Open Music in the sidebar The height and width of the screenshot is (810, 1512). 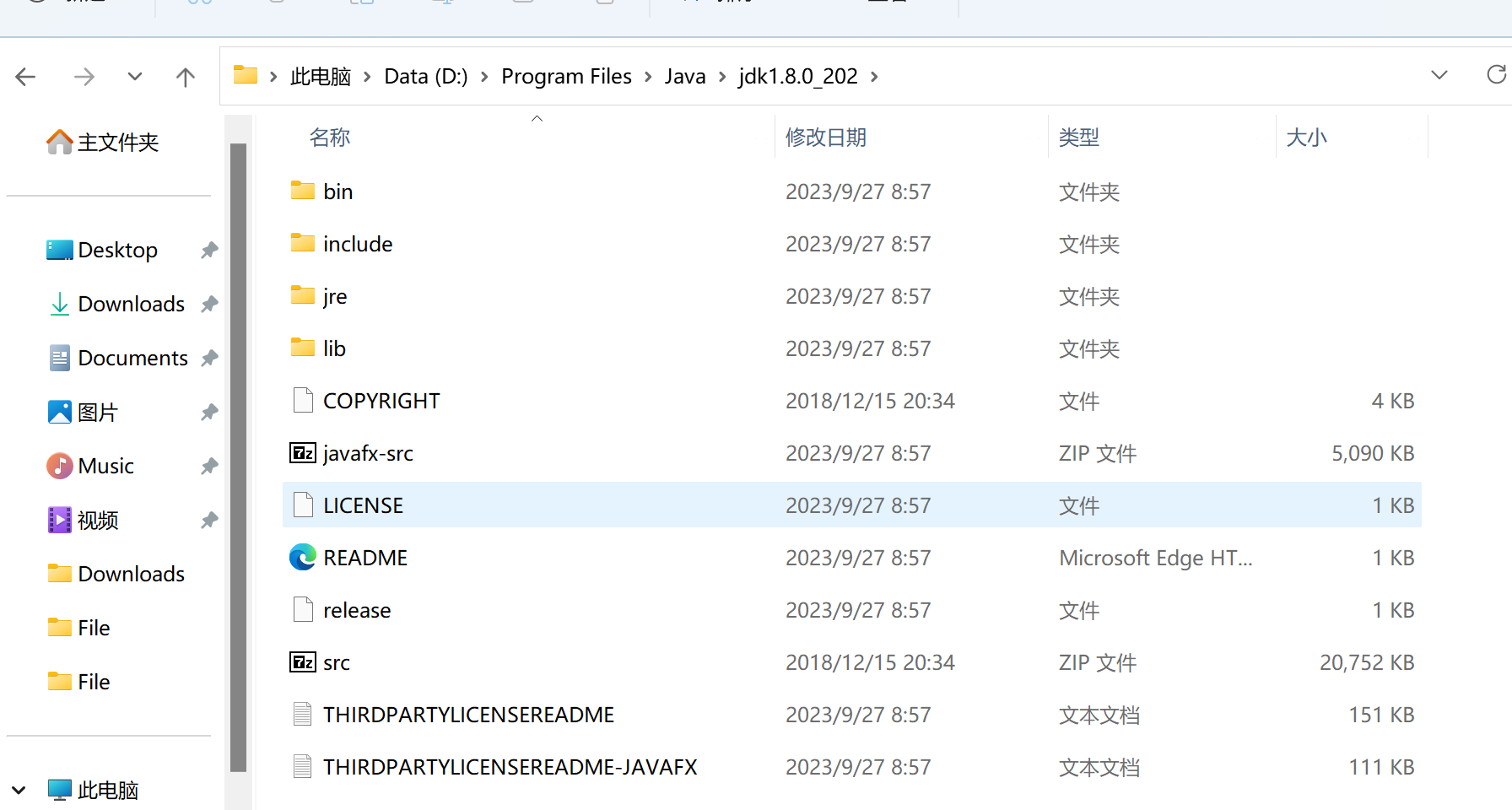click(x=105, y=467)
